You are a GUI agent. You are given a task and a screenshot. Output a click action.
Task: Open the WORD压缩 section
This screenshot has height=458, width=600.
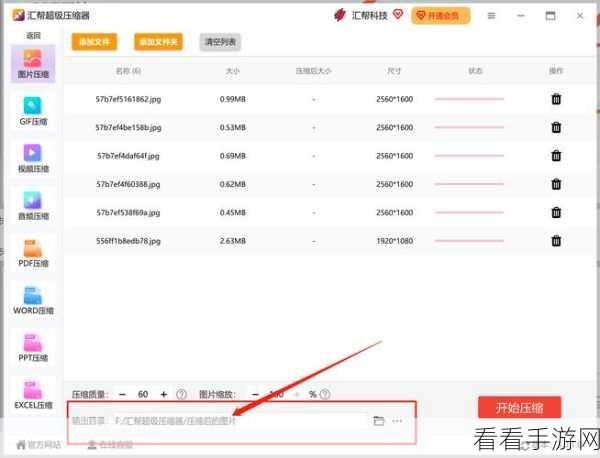click(x=33, y=300)
